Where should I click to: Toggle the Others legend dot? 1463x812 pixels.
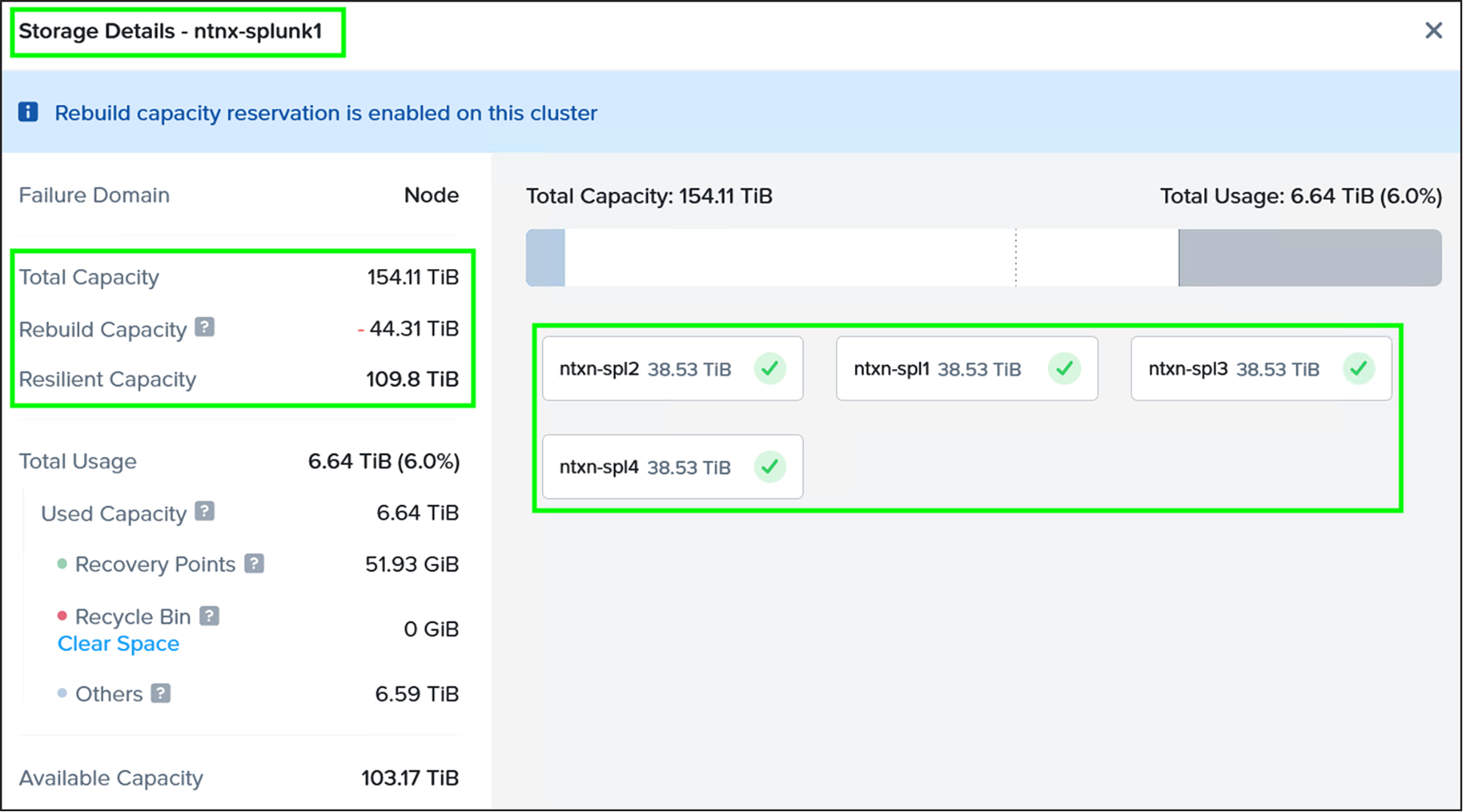coord(62,693)
